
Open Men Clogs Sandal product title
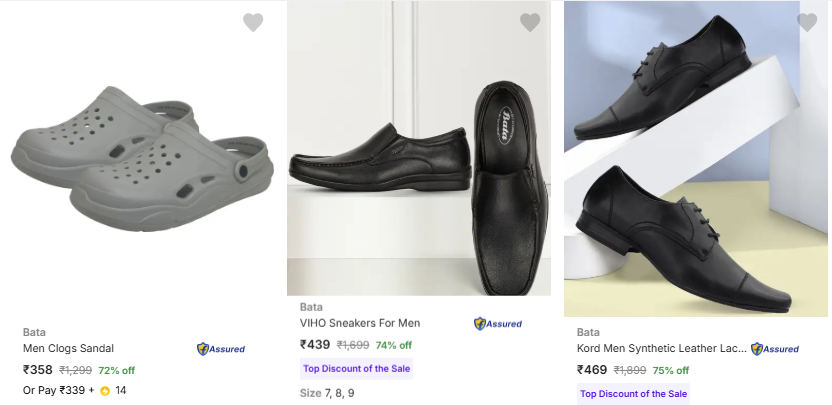pos(68,348)
